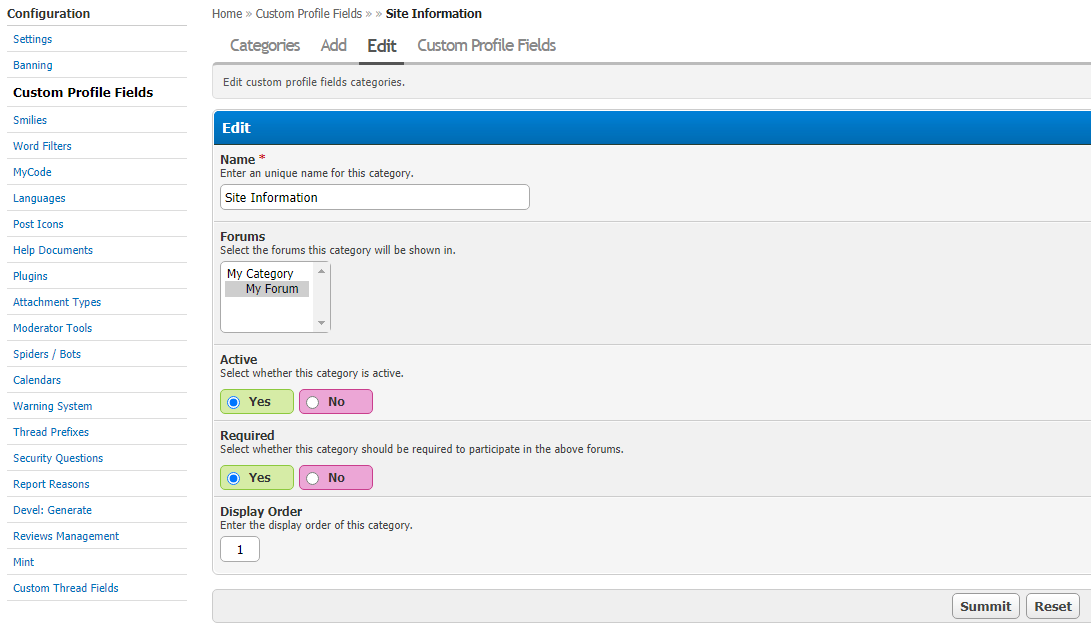This screenshot has width=1091, height=633.
Task: Navigate to Thread Prefixes in the sidebar
Action: click(x=51, y=432)
